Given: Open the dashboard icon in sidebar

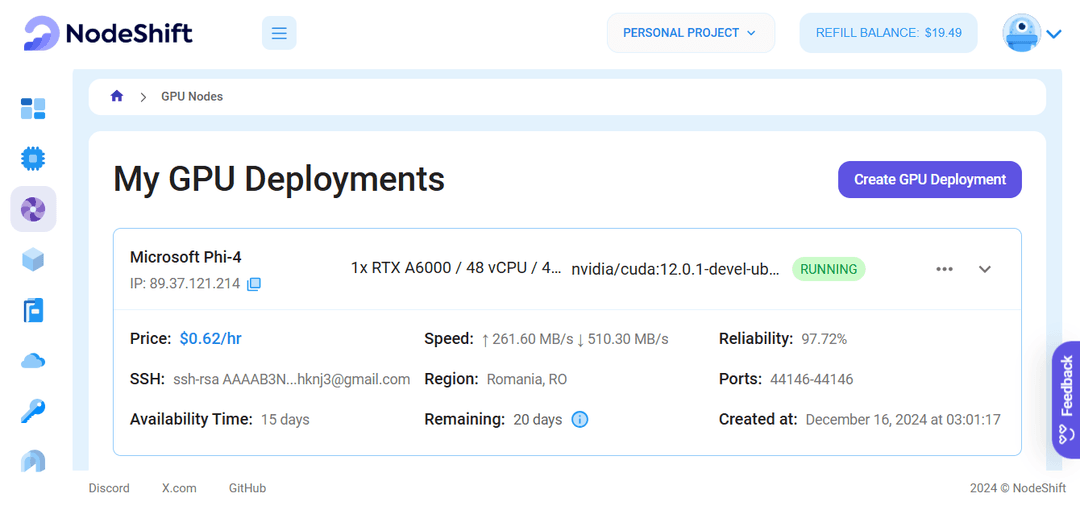Looking at the screenshot, I should (x=33, y=109).
